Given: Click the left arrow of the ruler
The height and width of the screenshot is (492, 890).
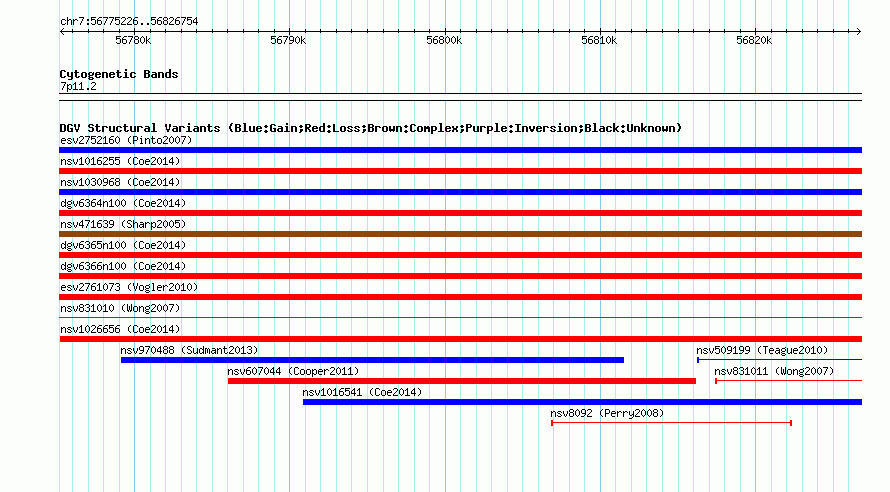Looking at the screenshot, I should 62,32.
